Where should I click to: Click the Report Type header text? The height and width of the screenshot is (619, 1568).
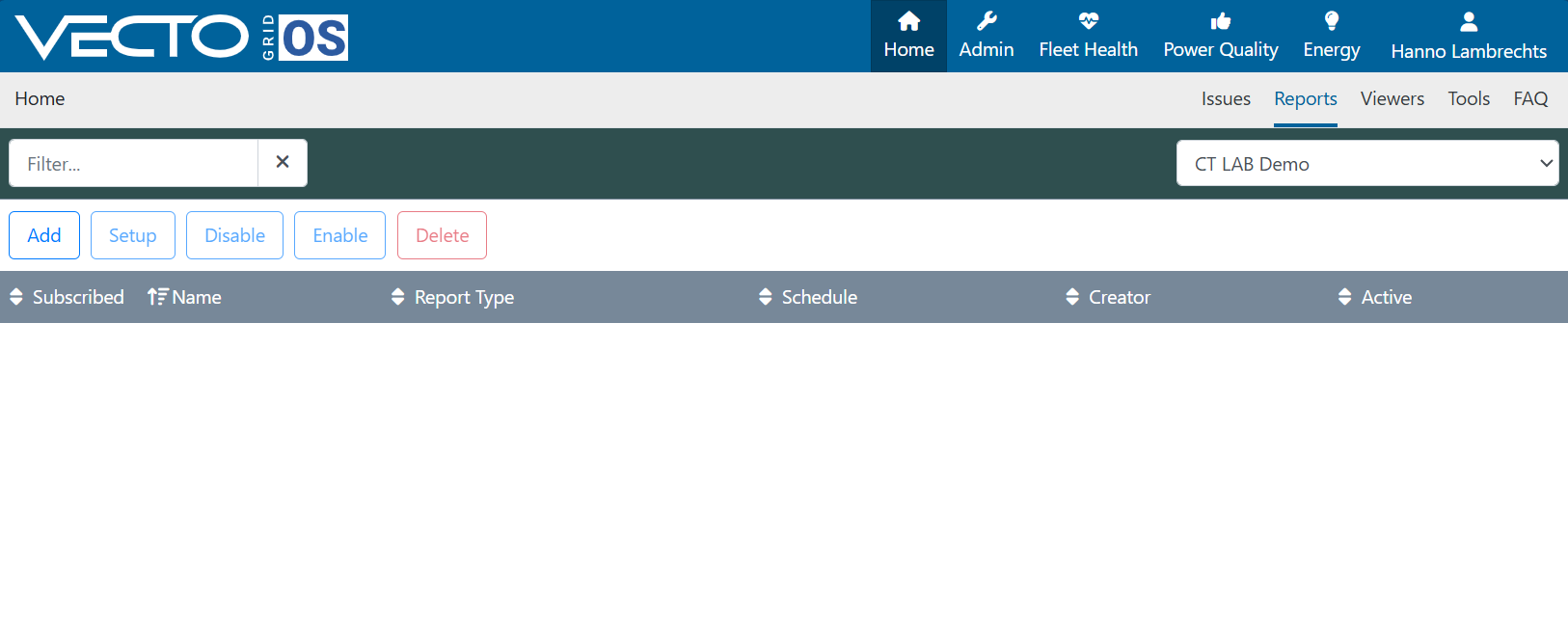464,298
